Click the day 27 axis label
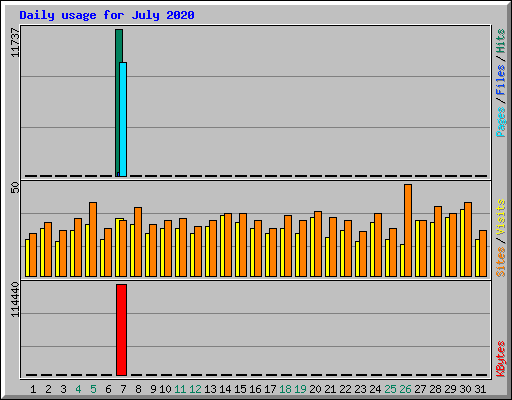This screenshot has width=512, height=400. tap(420, 389)
